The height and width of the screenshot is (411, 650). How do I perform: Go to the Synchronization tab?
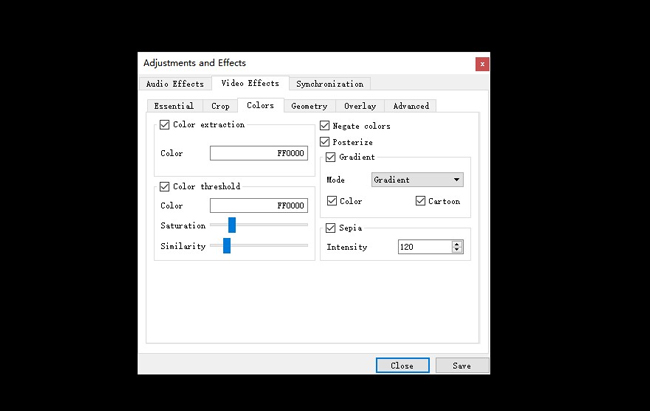(330, 84)
